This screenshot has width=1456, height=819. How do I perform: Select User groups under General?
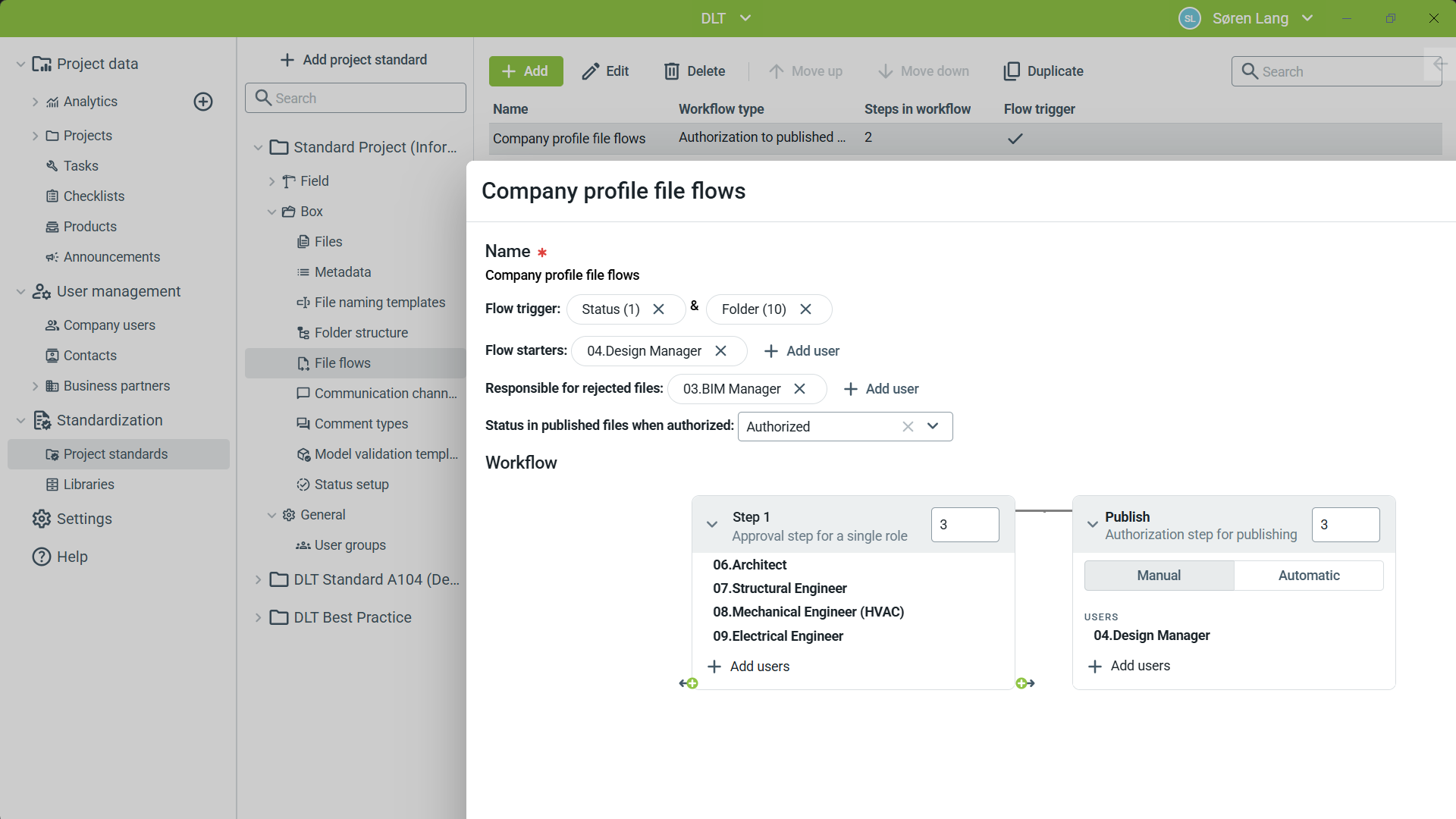(x=350, y=545)
